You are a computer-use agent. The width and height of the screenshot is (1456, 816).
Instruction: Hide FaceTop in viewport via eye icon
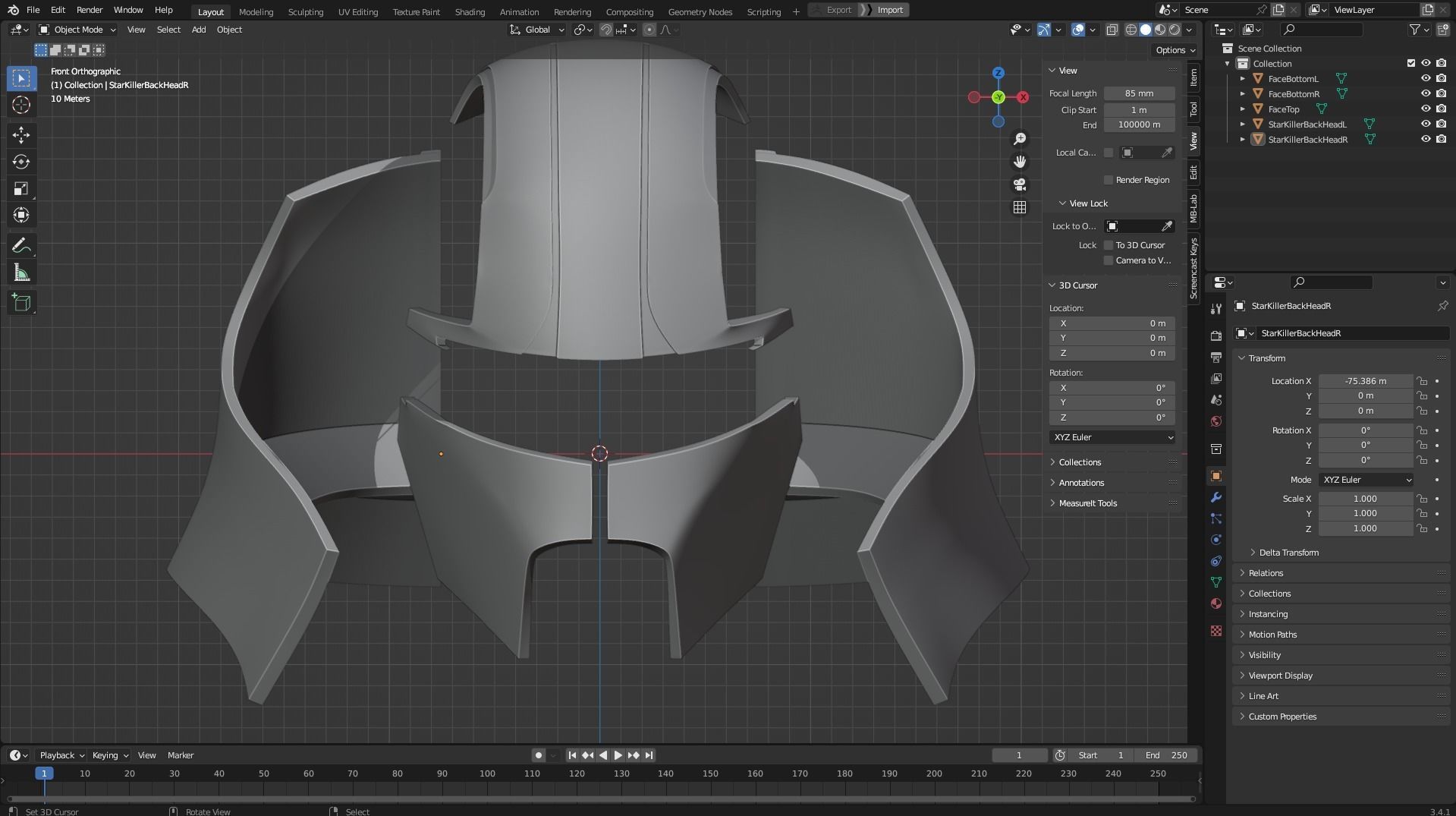(x=1426, y=109)
